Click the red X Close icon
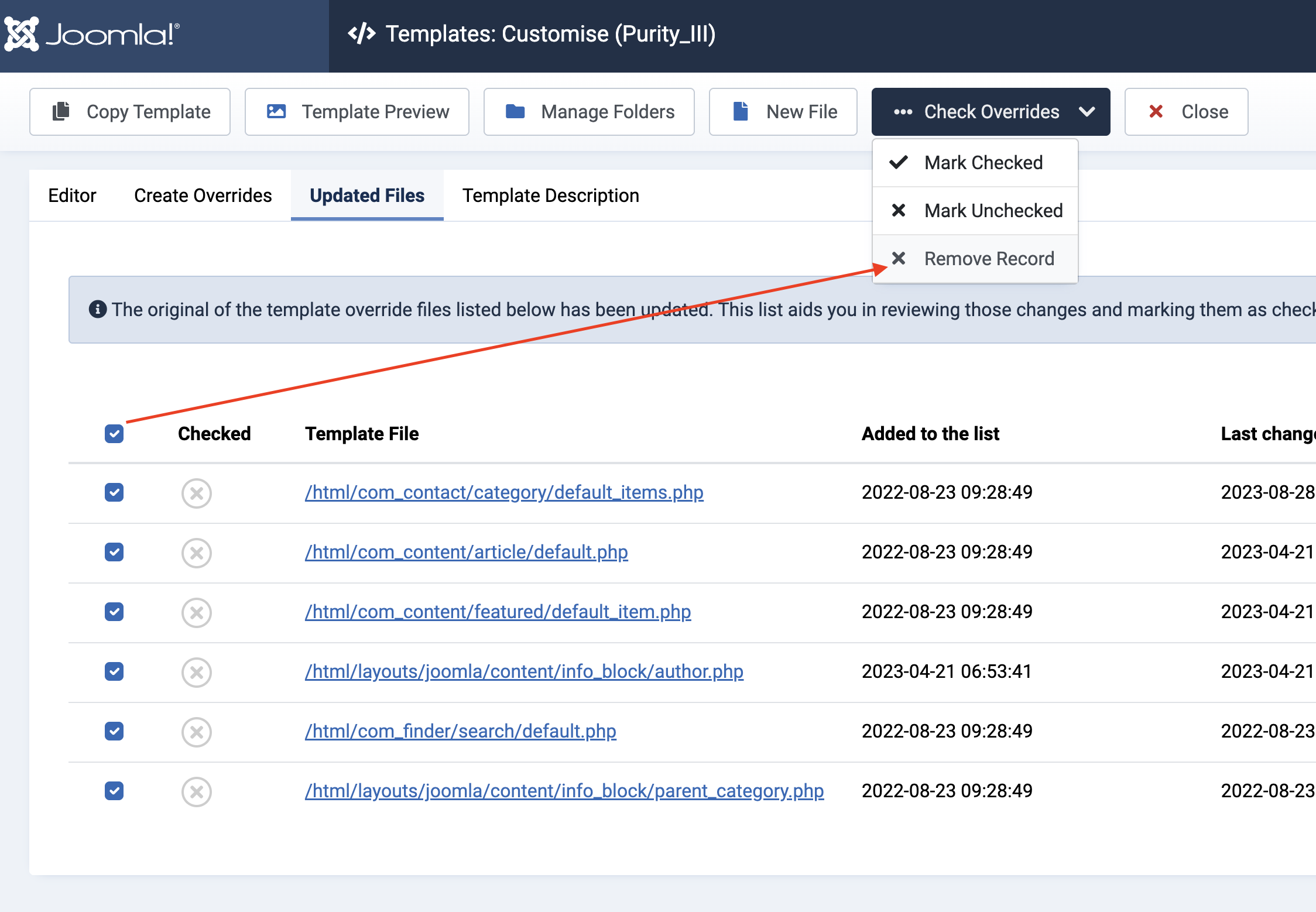This screenshot has height=912, width=1316. coord(1156,111)
